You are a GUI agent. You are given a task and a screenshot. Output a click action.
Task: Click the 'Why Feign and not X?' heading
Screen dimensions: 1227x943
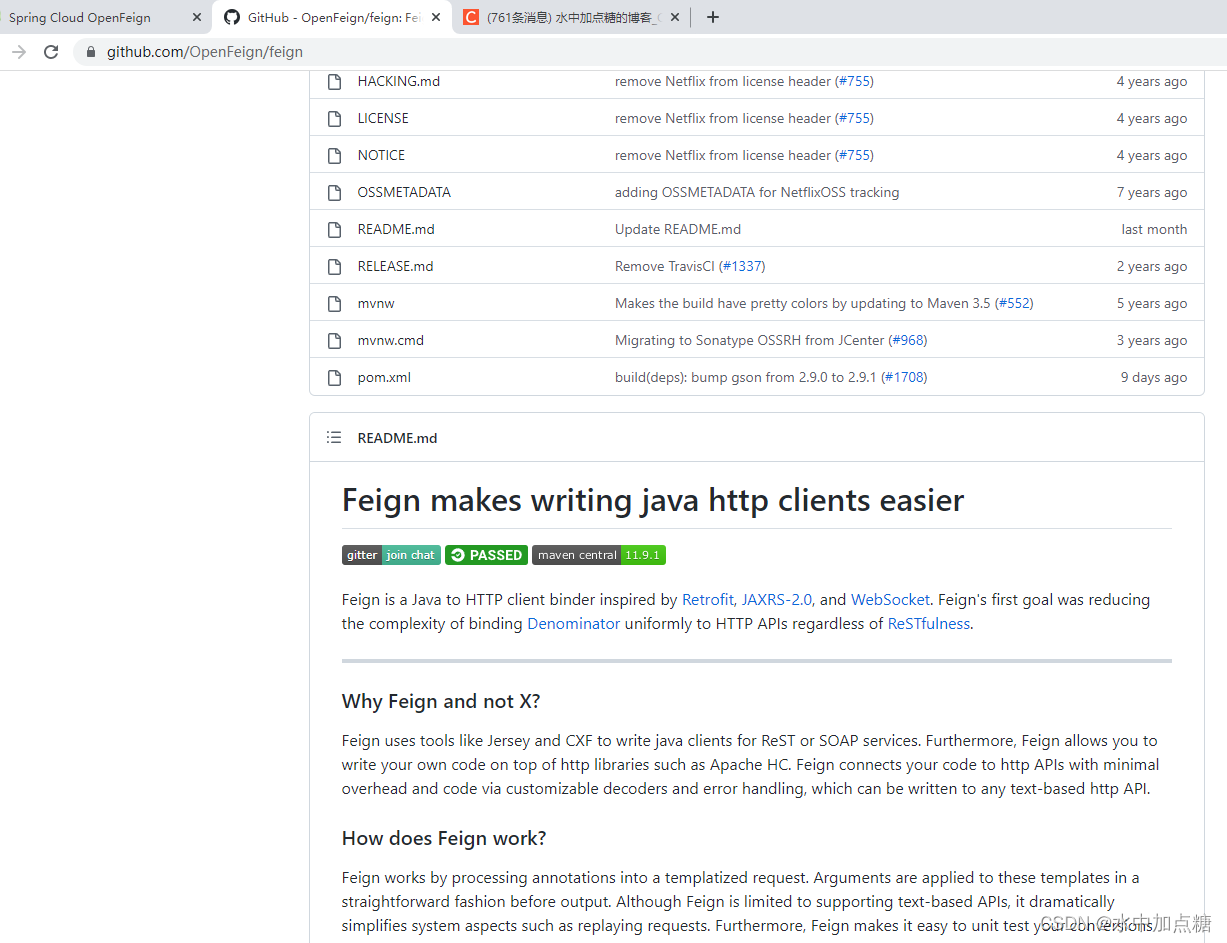441,701
